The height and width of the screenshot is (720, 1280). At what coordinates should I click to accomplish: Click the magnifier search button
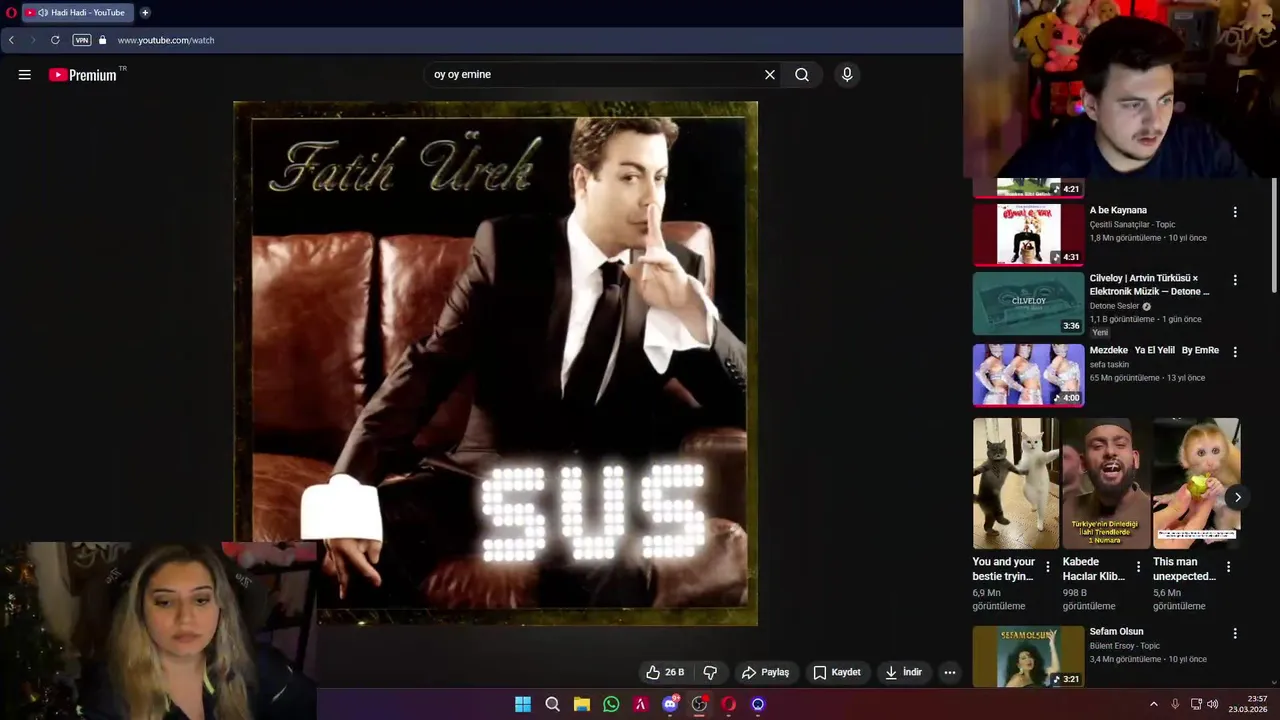click(802, 75)
